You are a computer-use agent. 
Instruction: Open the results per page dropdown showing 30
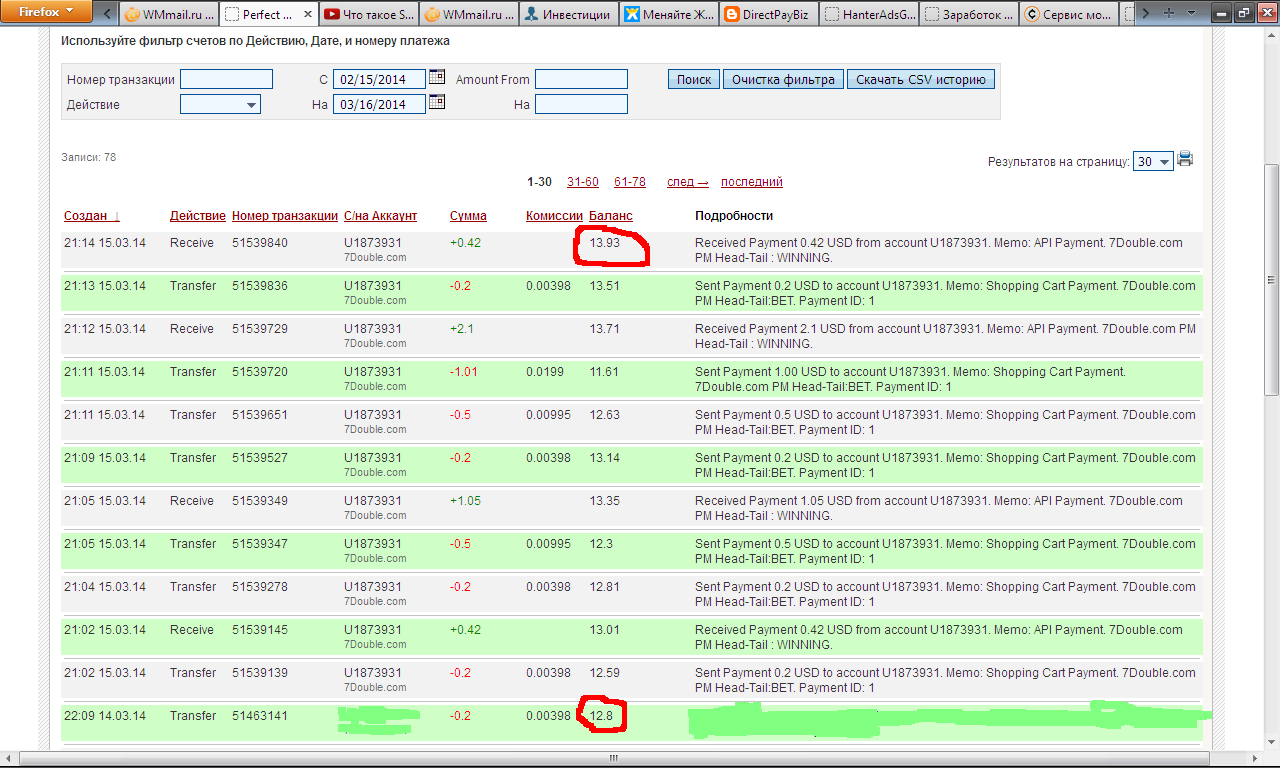1153,161
